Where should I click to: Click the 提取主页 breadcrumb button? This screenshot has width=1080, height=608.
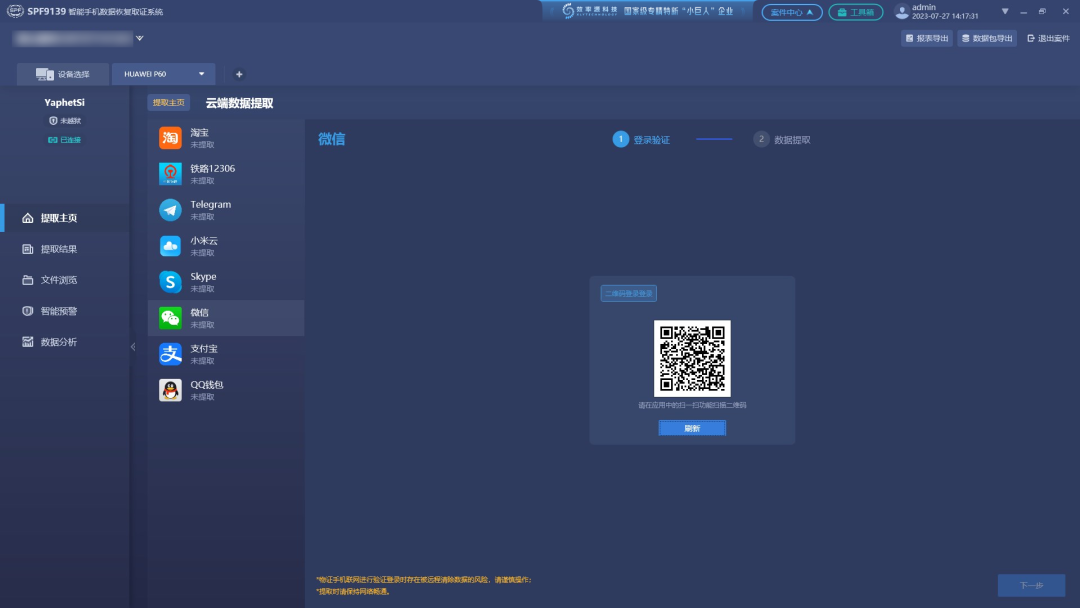[169, 103]
